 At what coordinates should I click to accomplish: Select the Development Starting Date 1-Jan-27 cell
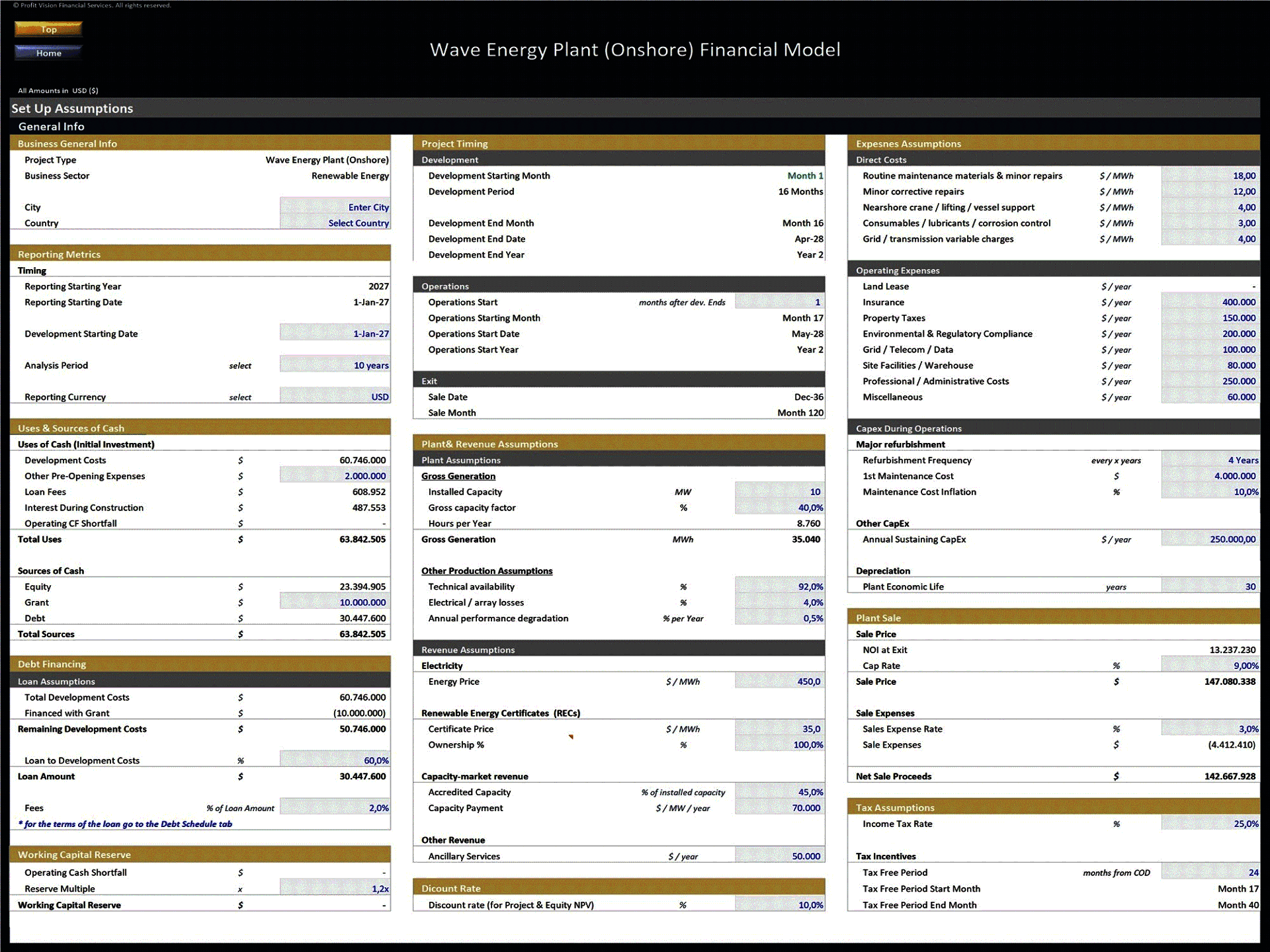335,334
